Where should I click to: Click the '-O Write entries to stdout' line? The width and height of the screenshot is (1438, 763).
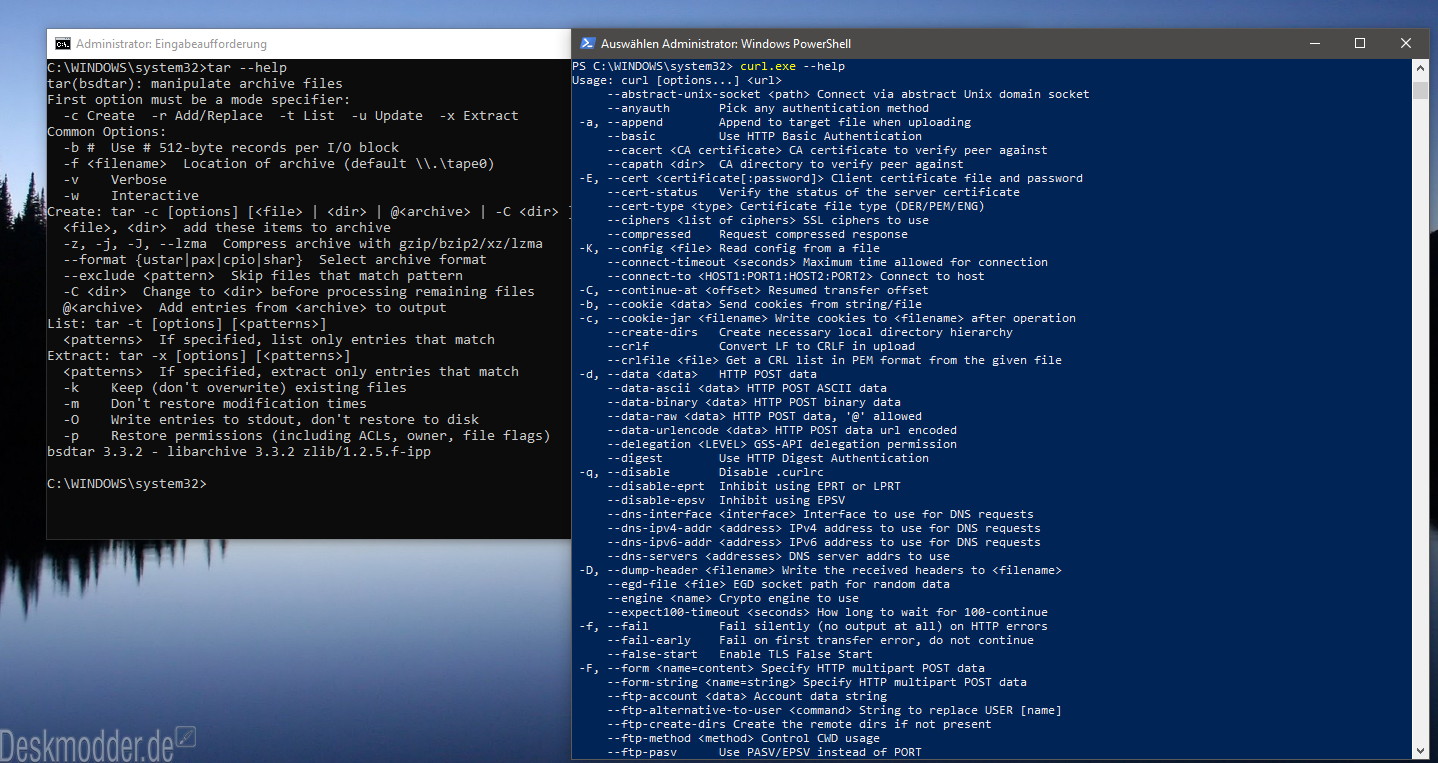pyautogui.click(x=271, y=419)
